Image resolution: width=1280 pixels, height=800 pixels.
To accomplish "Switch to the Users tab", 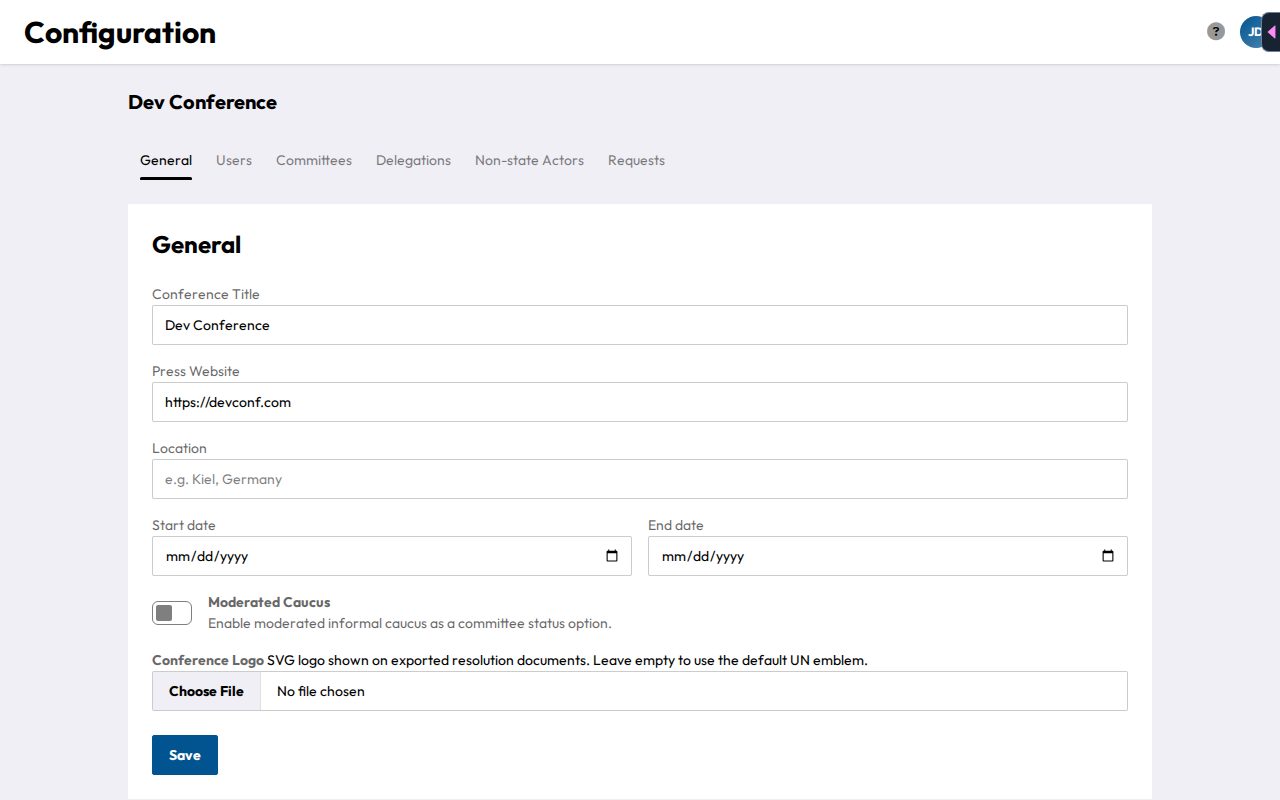I will coord(234,160).
